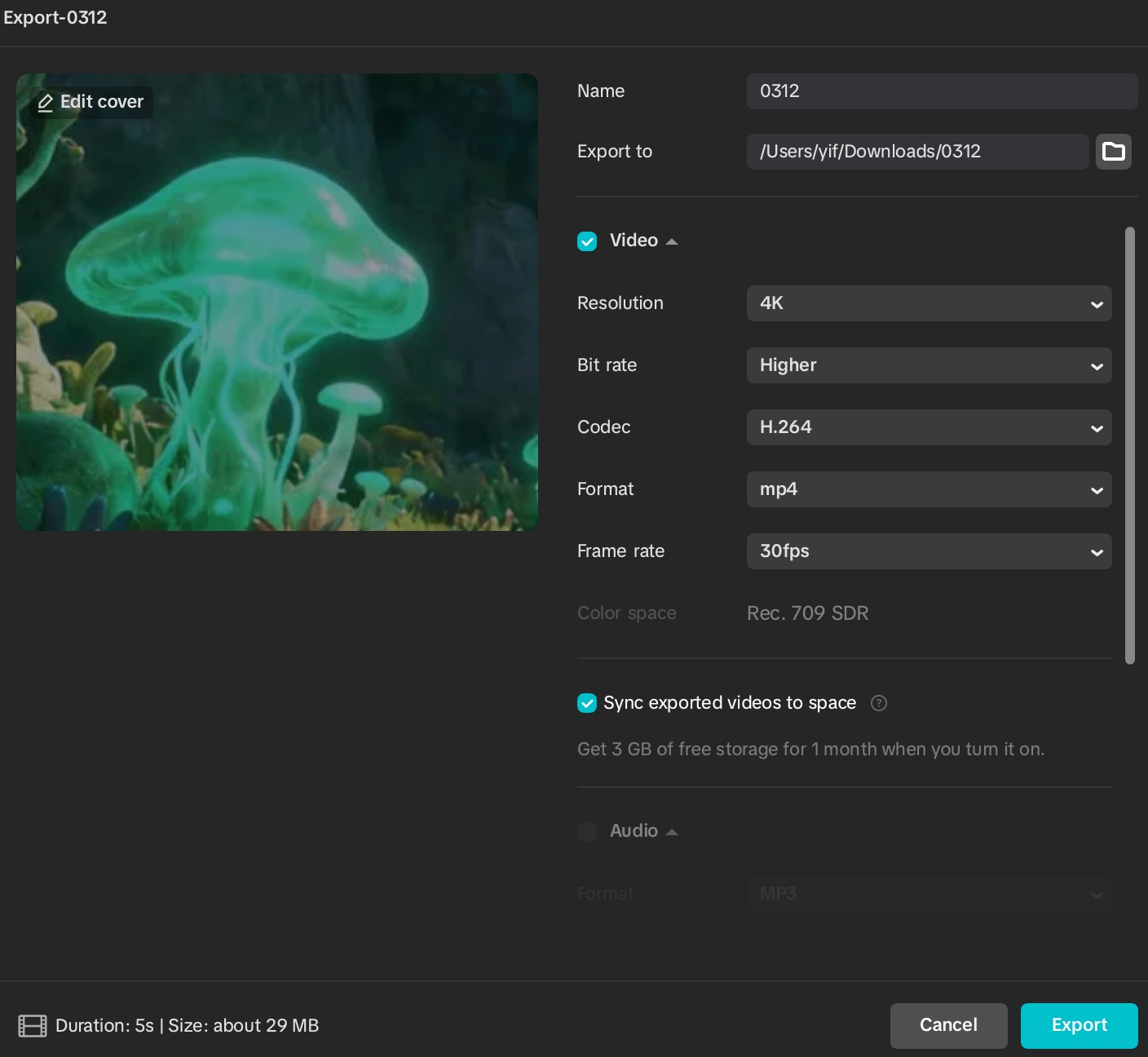Image resolution: width=1148 pixels, height=1057 pixels.
Task: Uncheck the Video checkbox
Action: click(x=587, y=241)
